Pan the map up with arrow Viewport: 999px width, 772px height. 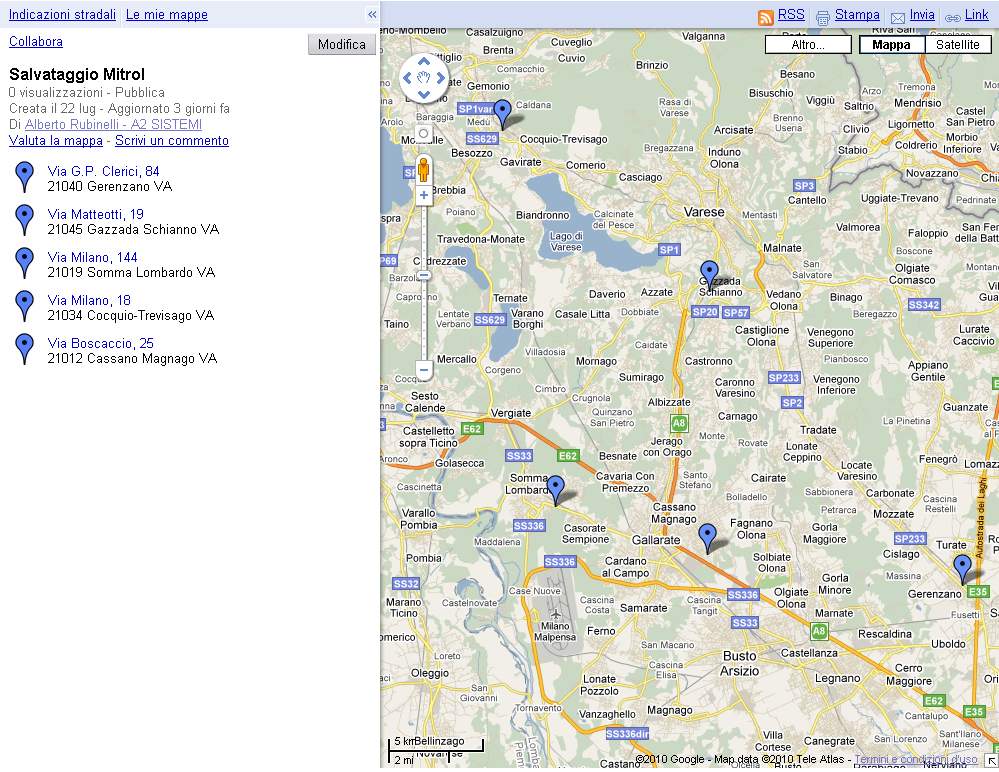[424, 62]
